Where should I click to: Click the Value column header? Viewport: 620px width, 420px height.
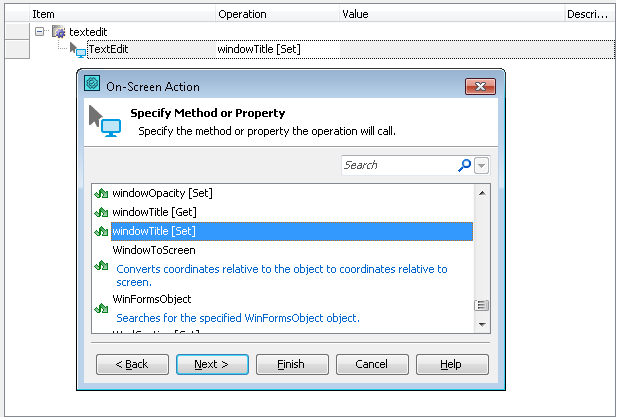click(355, 14)
